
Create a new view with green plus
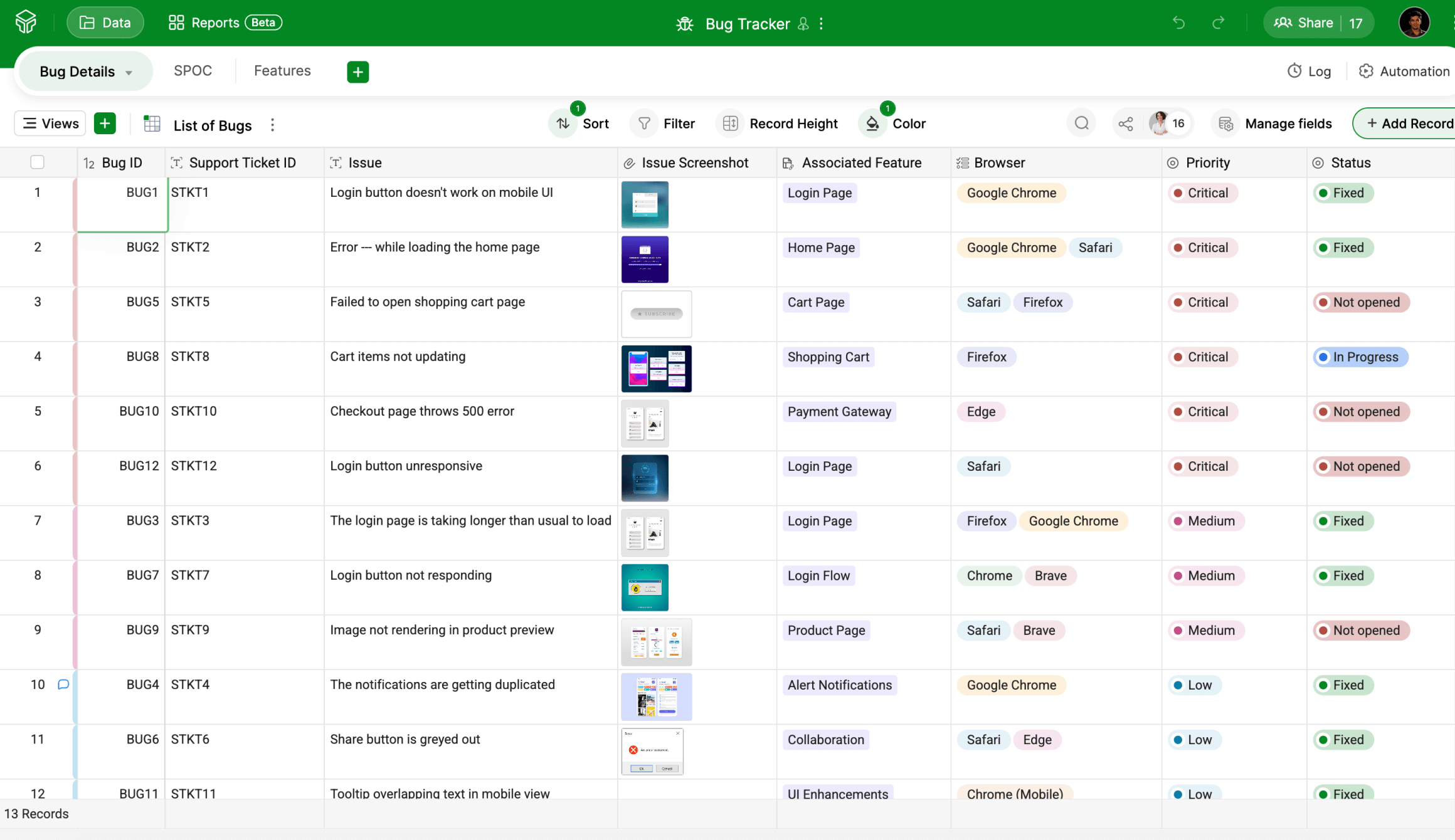105,123
